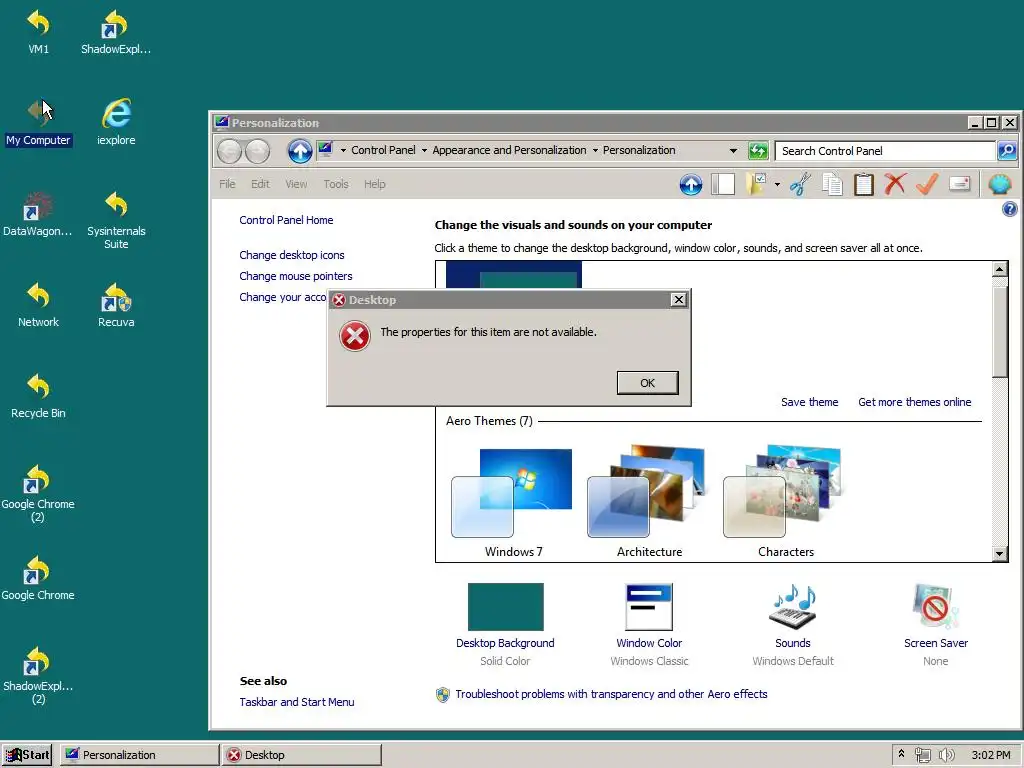1024x768 pixels.
Task: Click the Forward navigation button
Action: (257, 152)
